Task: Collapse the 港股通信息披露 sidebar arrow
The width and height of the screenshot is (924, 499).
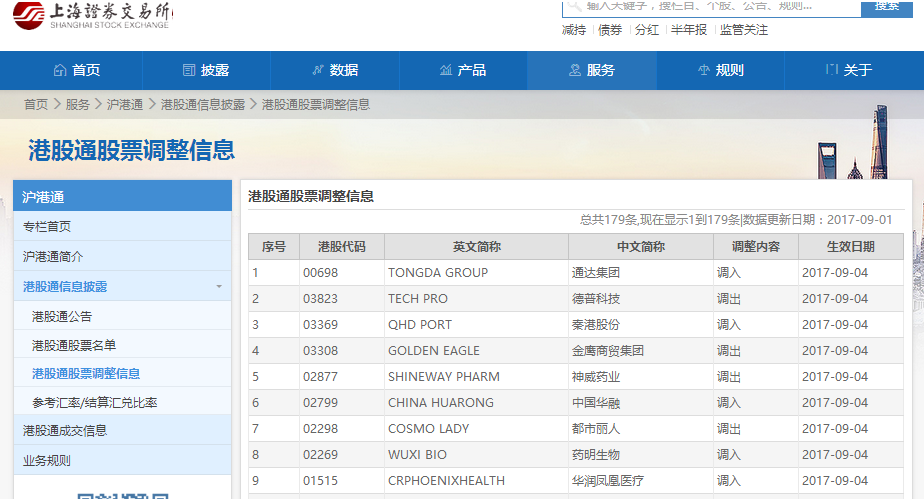Action: click(x=219, y=286)
